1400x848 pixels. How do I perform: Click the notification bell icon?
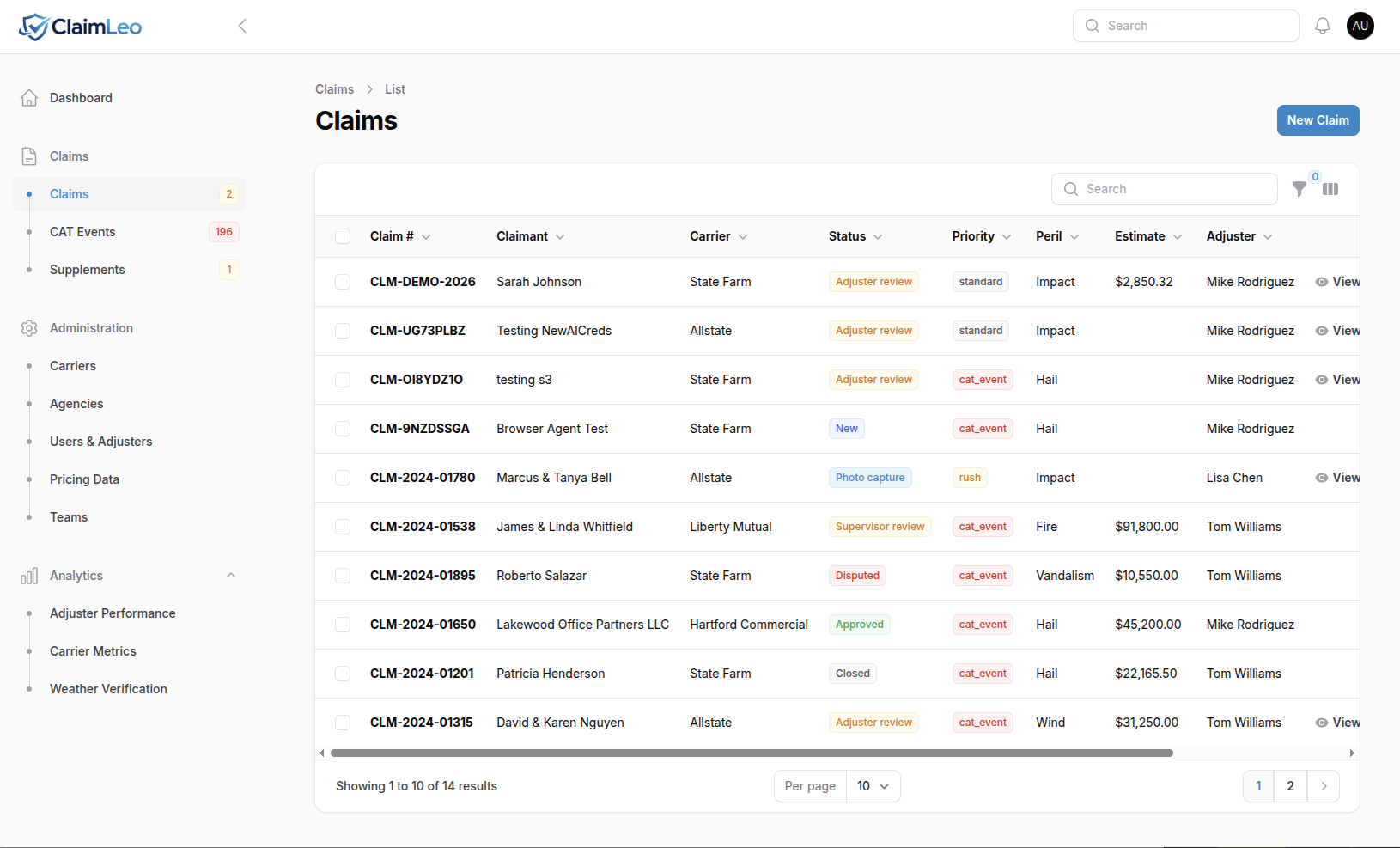click(x=1322, y=26)
